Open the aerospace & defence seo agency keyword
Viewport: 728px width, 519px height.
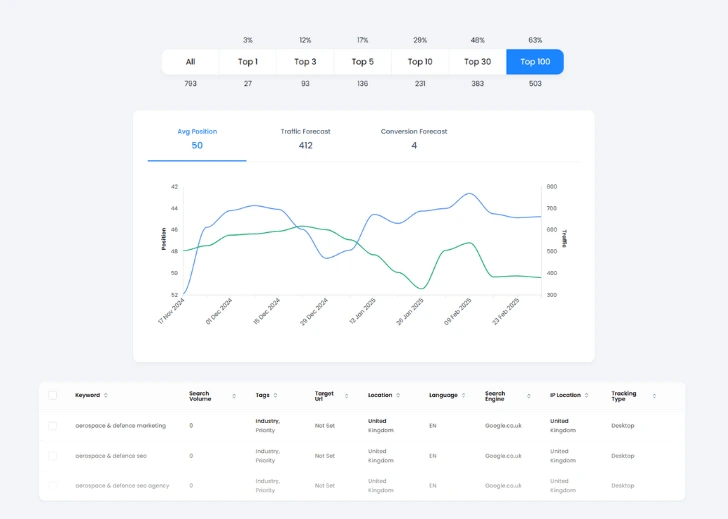click(122, 486)
